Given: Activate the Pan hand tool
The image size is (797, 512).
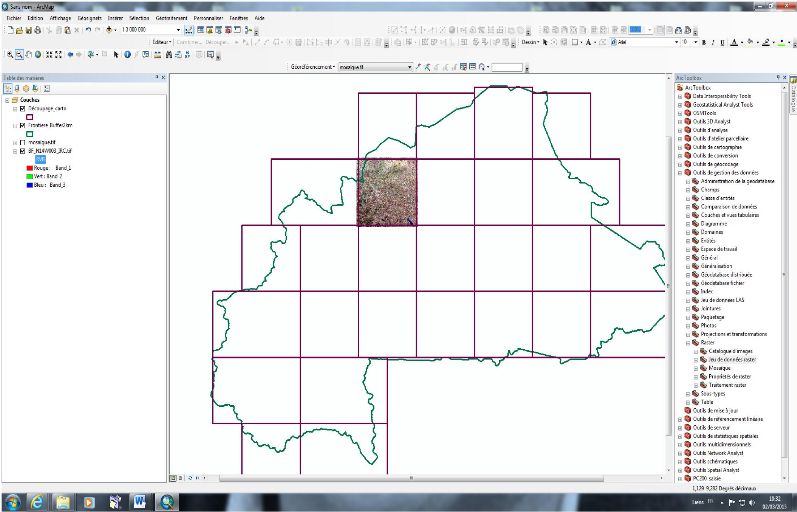Looking at the screenshot, I should tap(29, 54).
